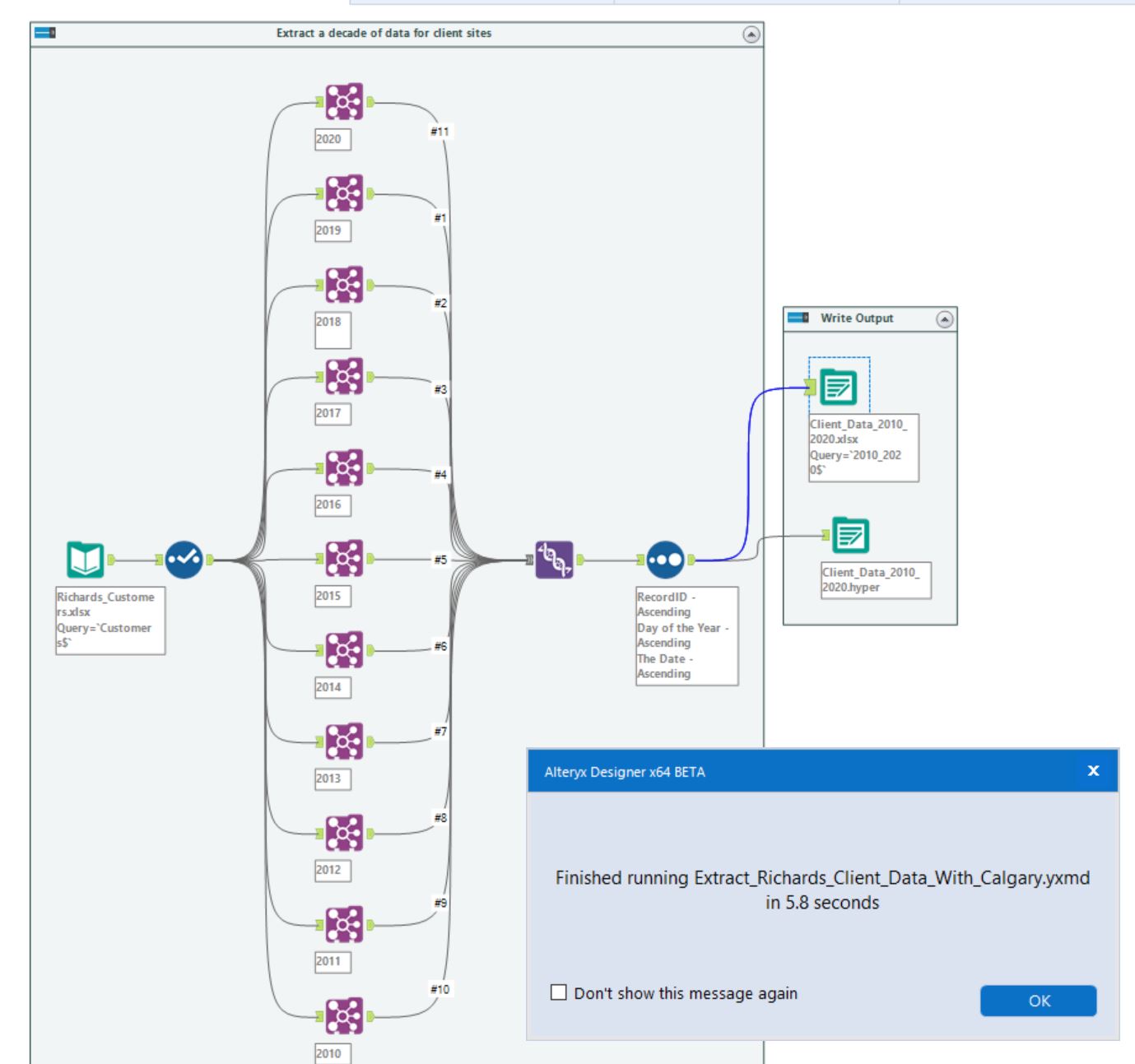
Task: Click the '#5' connection label
Action: [440, 560]
